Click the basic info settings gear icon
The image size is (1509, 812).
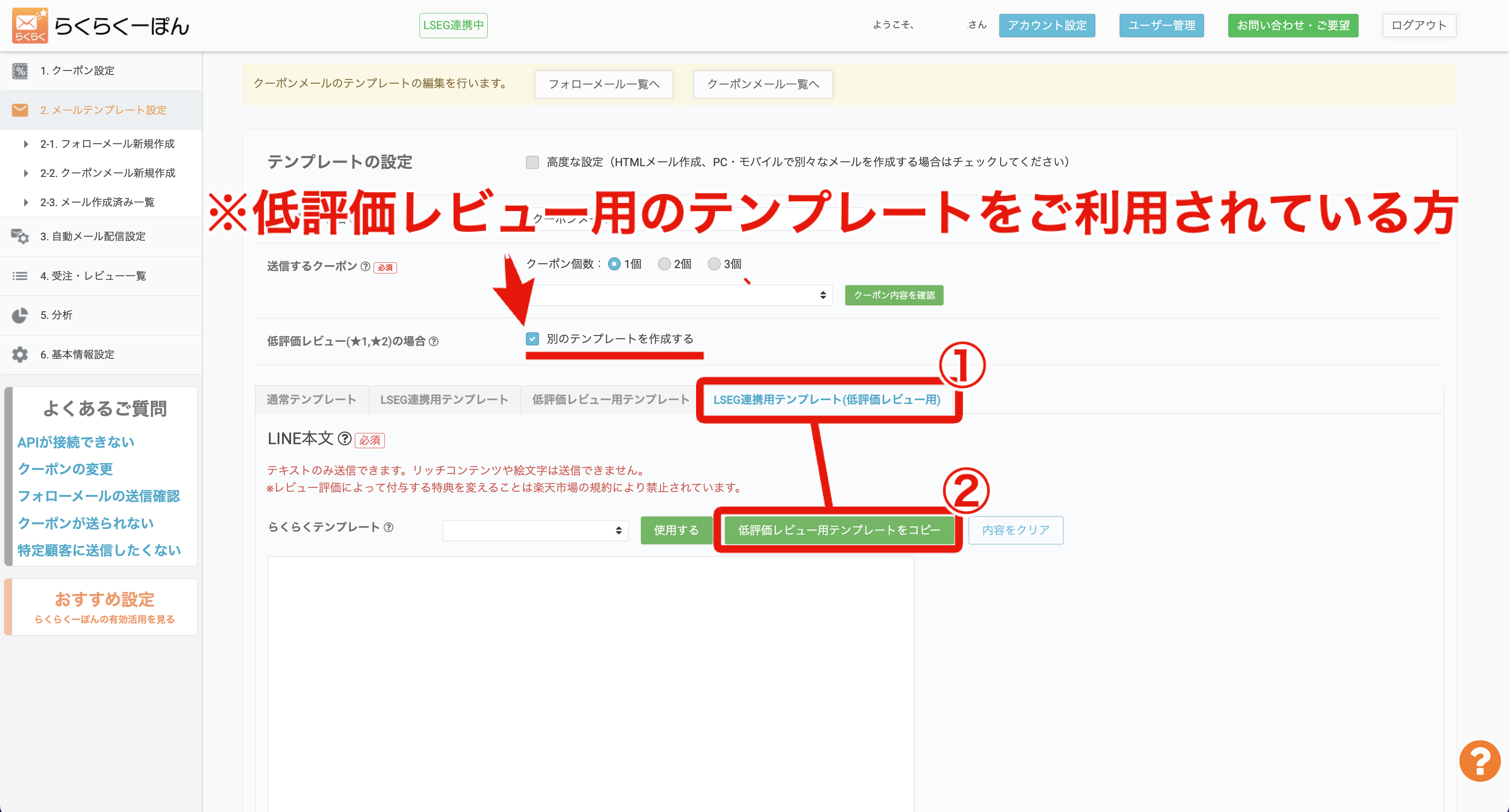[x=20, y=354]
